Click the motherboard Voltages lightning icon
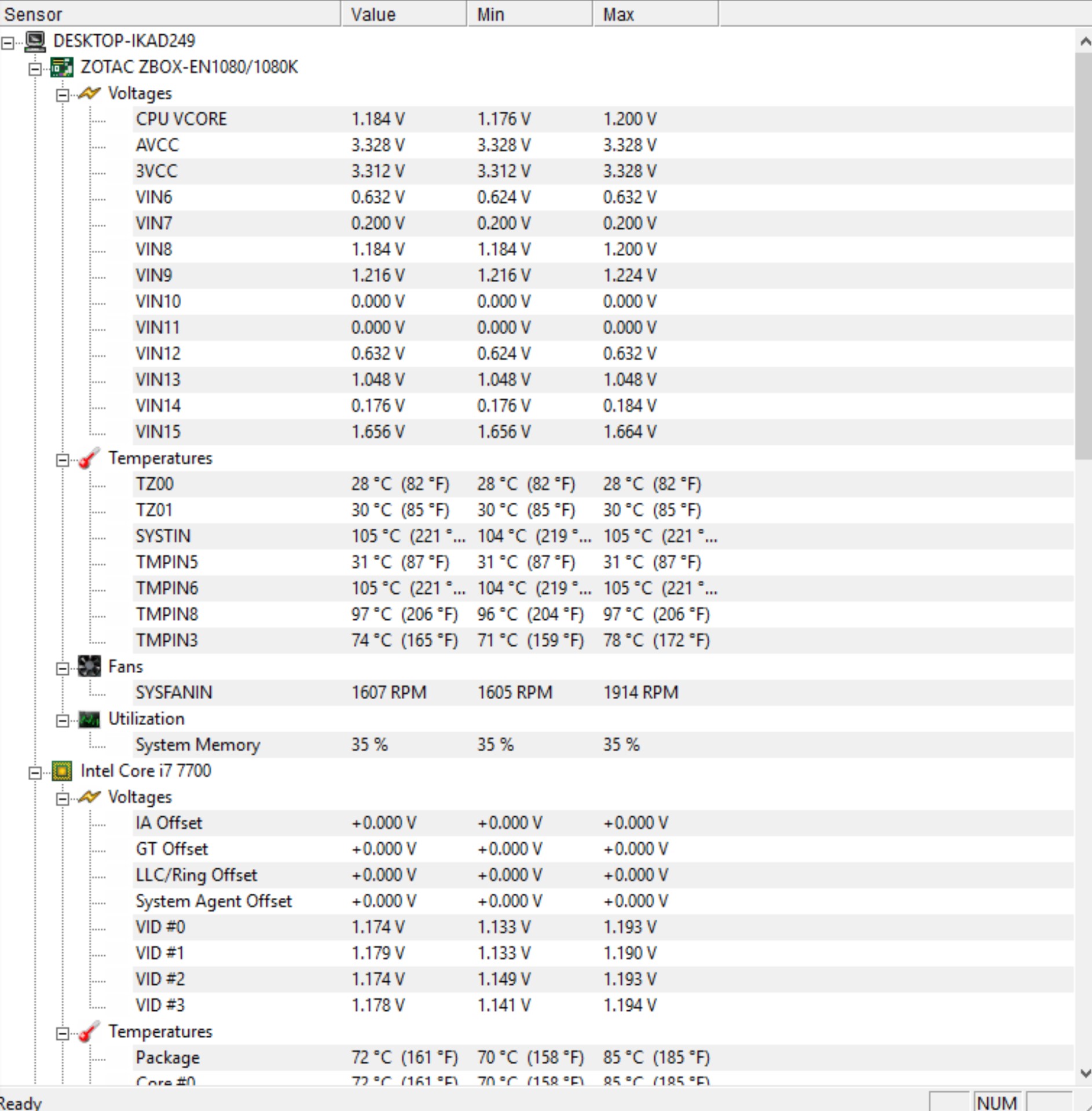 click(x=89, y=93)
